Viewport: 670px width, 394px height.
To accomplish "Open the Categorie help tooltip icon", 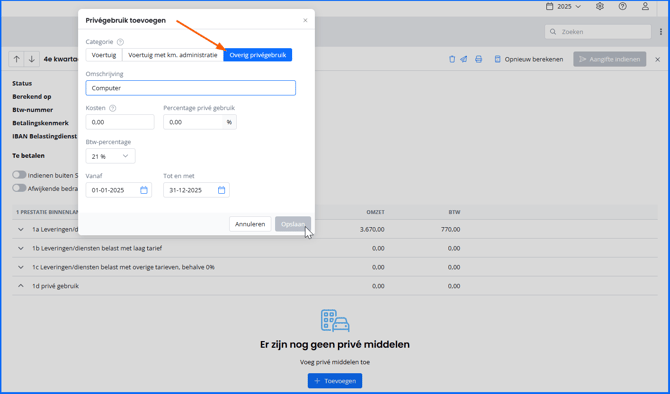I will tap(120, 42).
